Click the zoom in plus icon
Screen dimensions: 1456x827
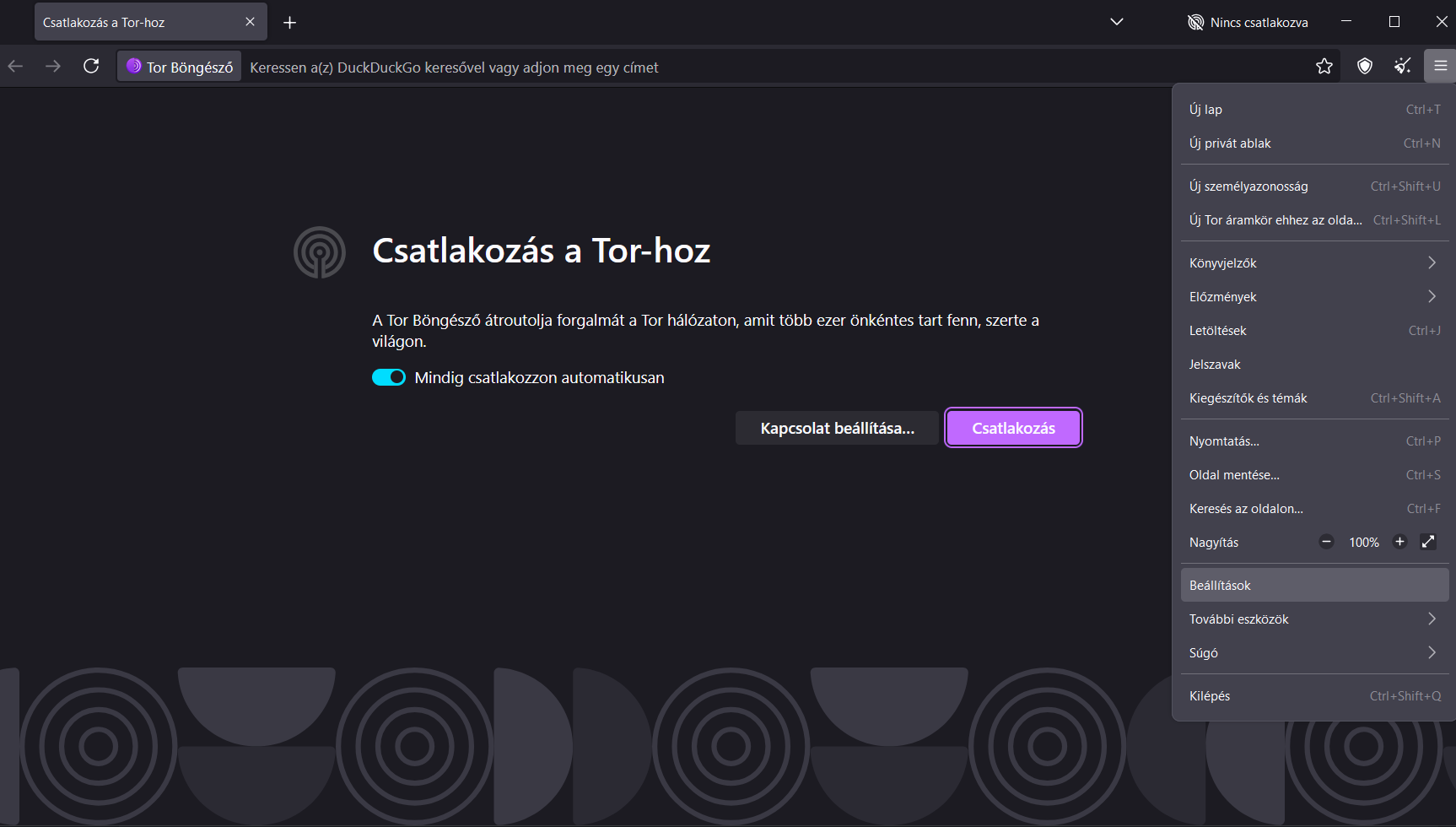[1399, 542]
